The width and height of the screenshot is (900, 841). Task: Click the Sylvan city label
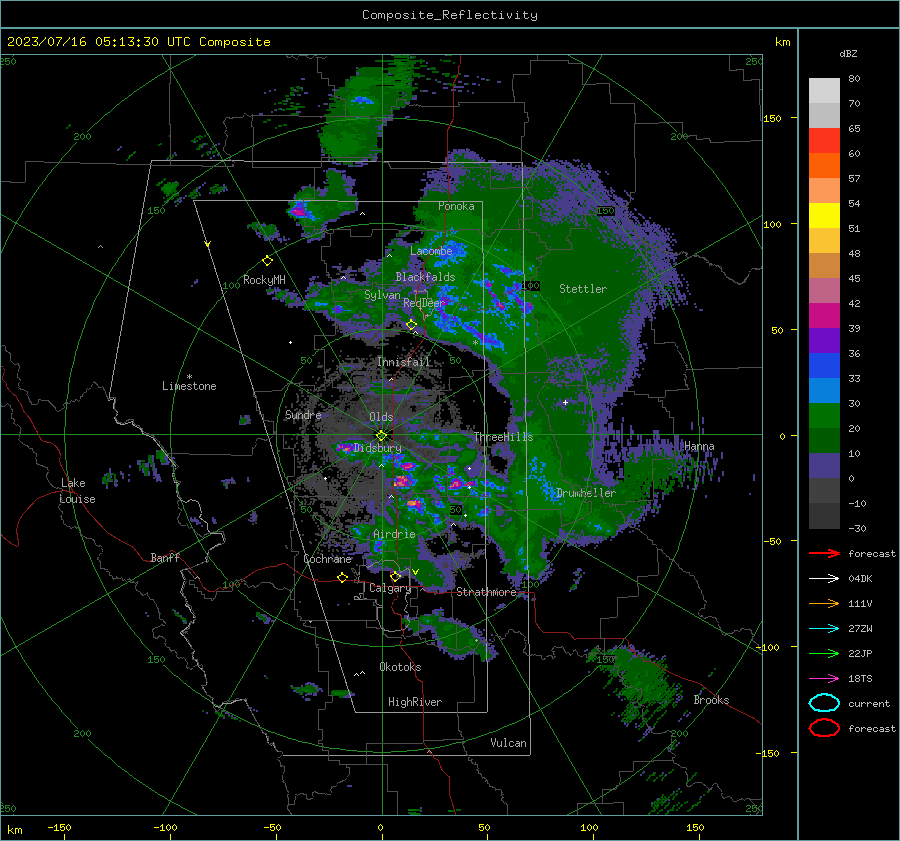pyautogui.click(x=382, y=295)
